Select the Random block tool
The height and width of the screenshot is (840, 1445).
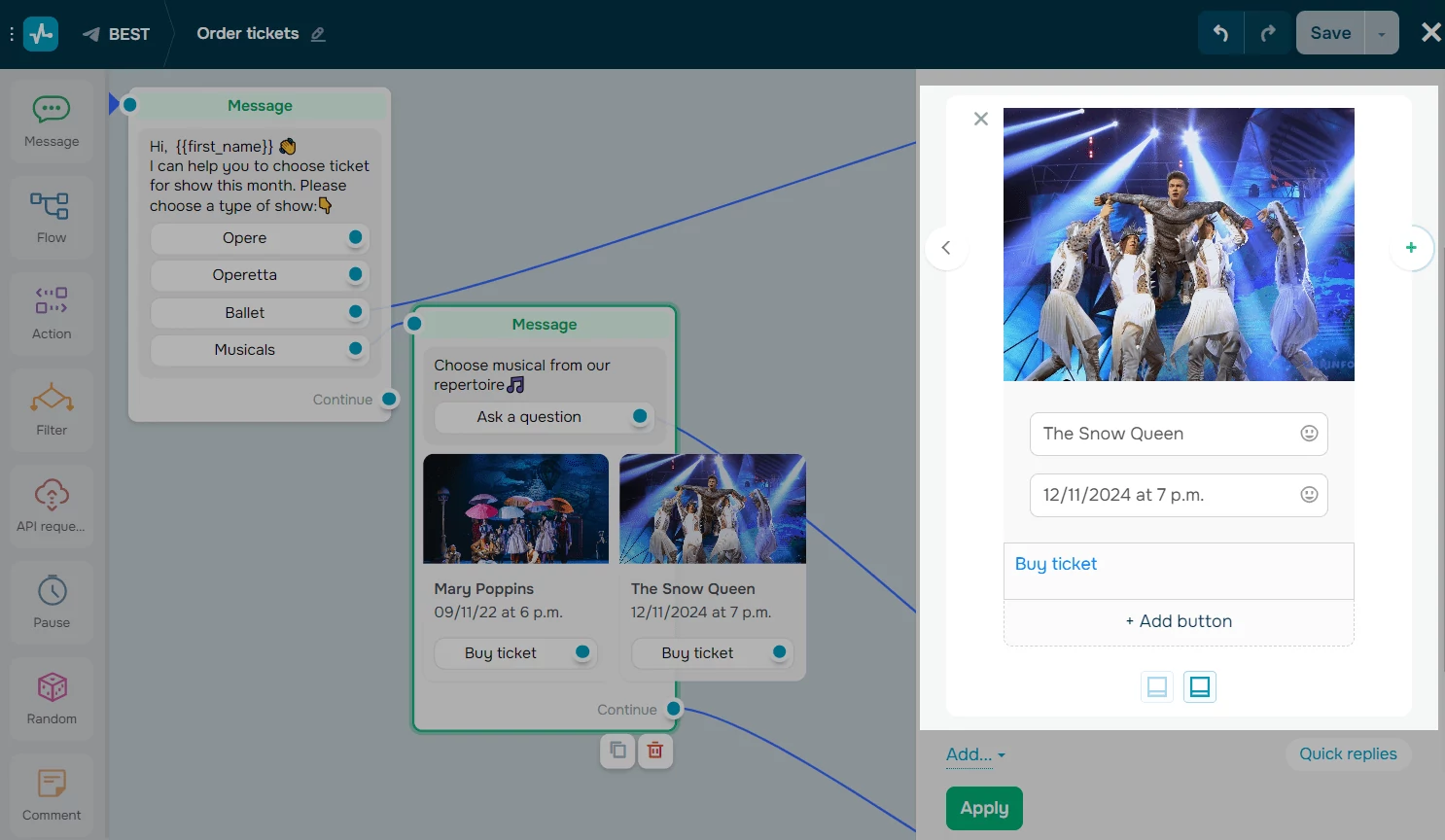51,698
